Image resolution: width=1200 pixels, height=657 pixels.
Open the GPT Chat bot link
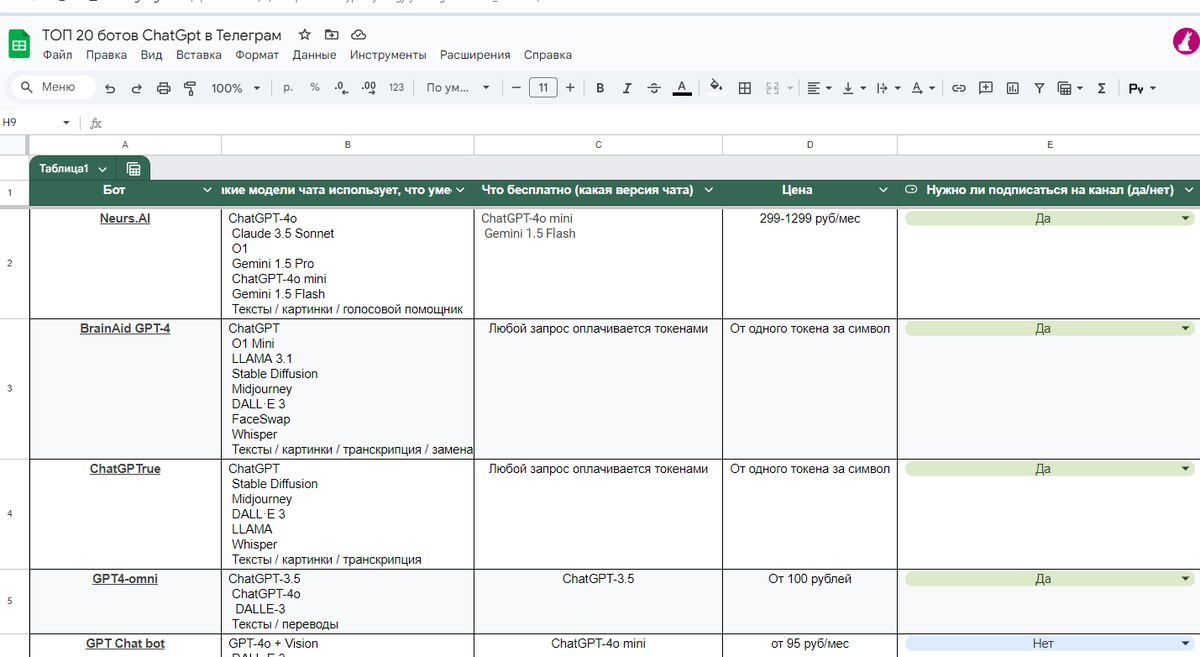[x=125, y=644]
